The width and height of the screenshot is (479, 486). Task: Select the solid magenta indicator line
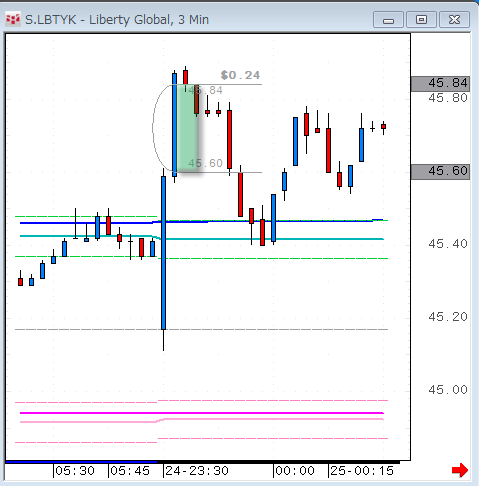tap(202, 413)
